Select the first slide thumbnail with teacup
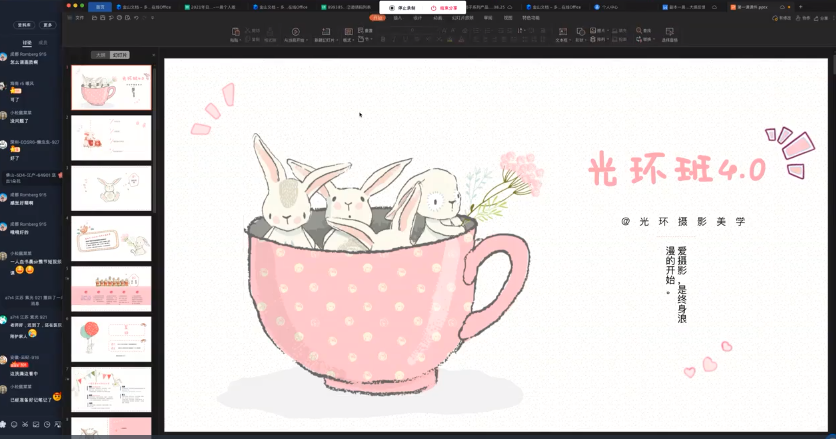Viewport: 836px width, 439px height. pyautogui.click(x=111, y=87)
